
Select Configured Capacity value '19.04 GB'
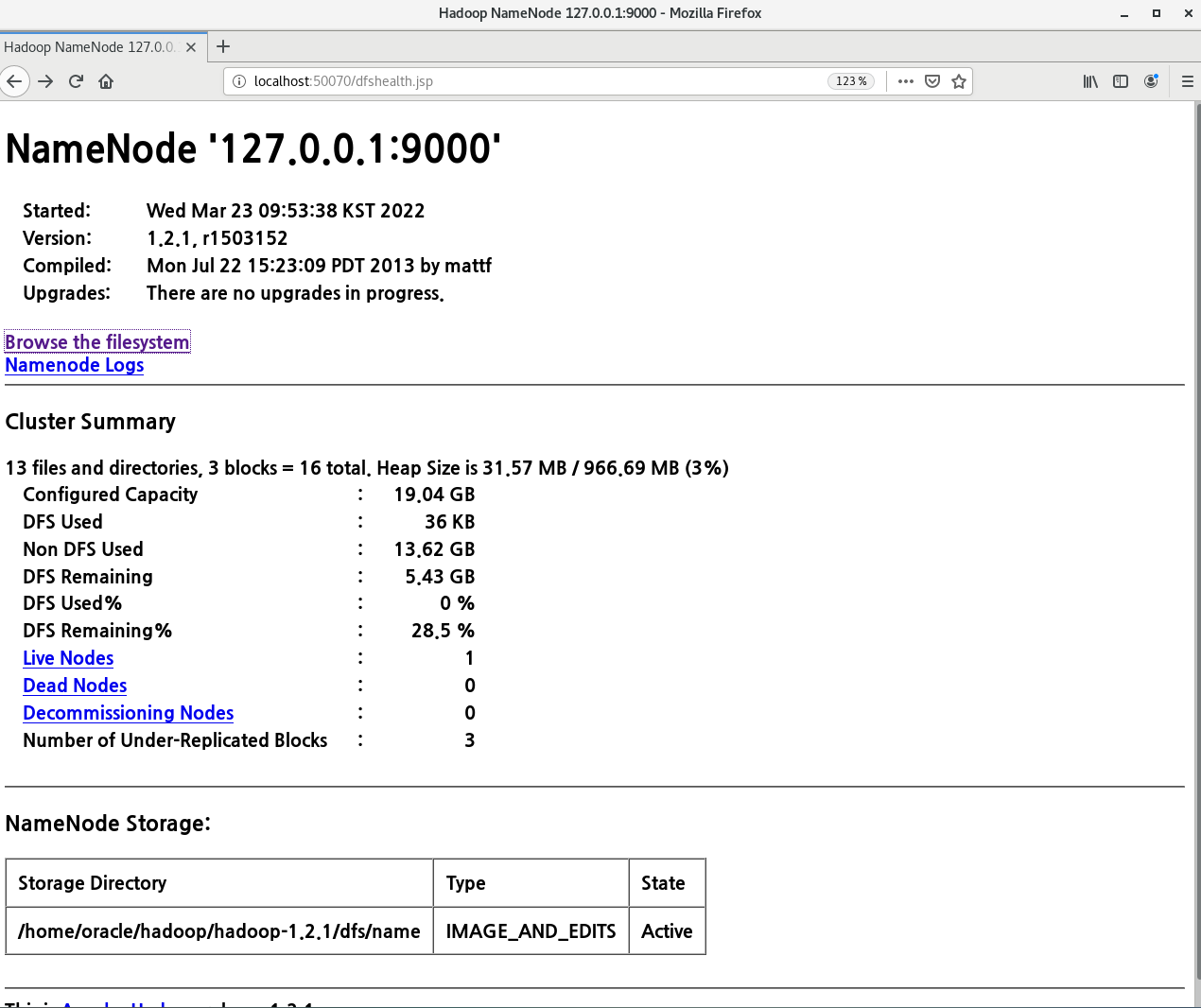tap(434, 495)
